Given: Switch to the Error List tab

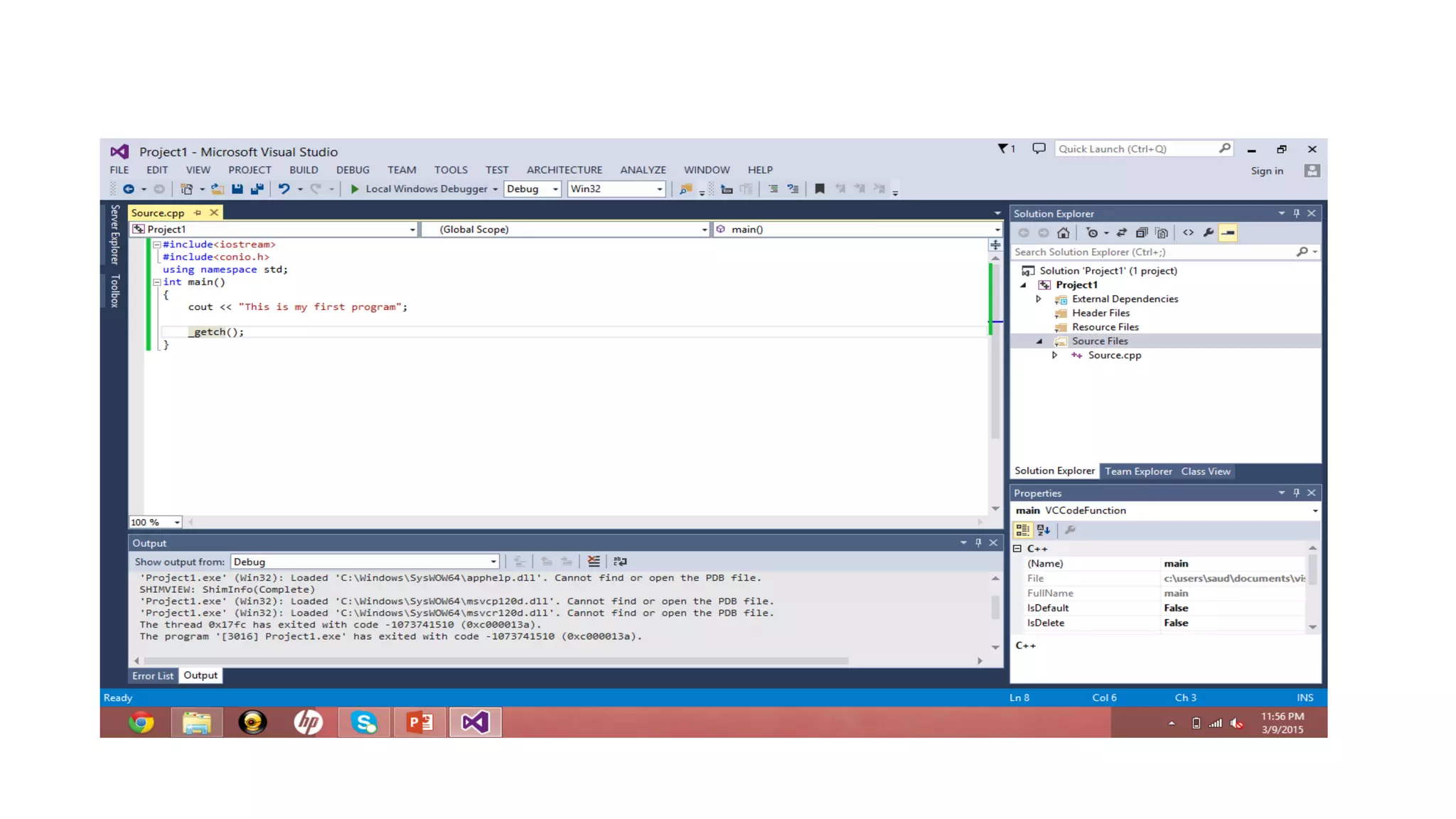Looking at the screenshot, I should pyautogui.click(x=152, y=676).
